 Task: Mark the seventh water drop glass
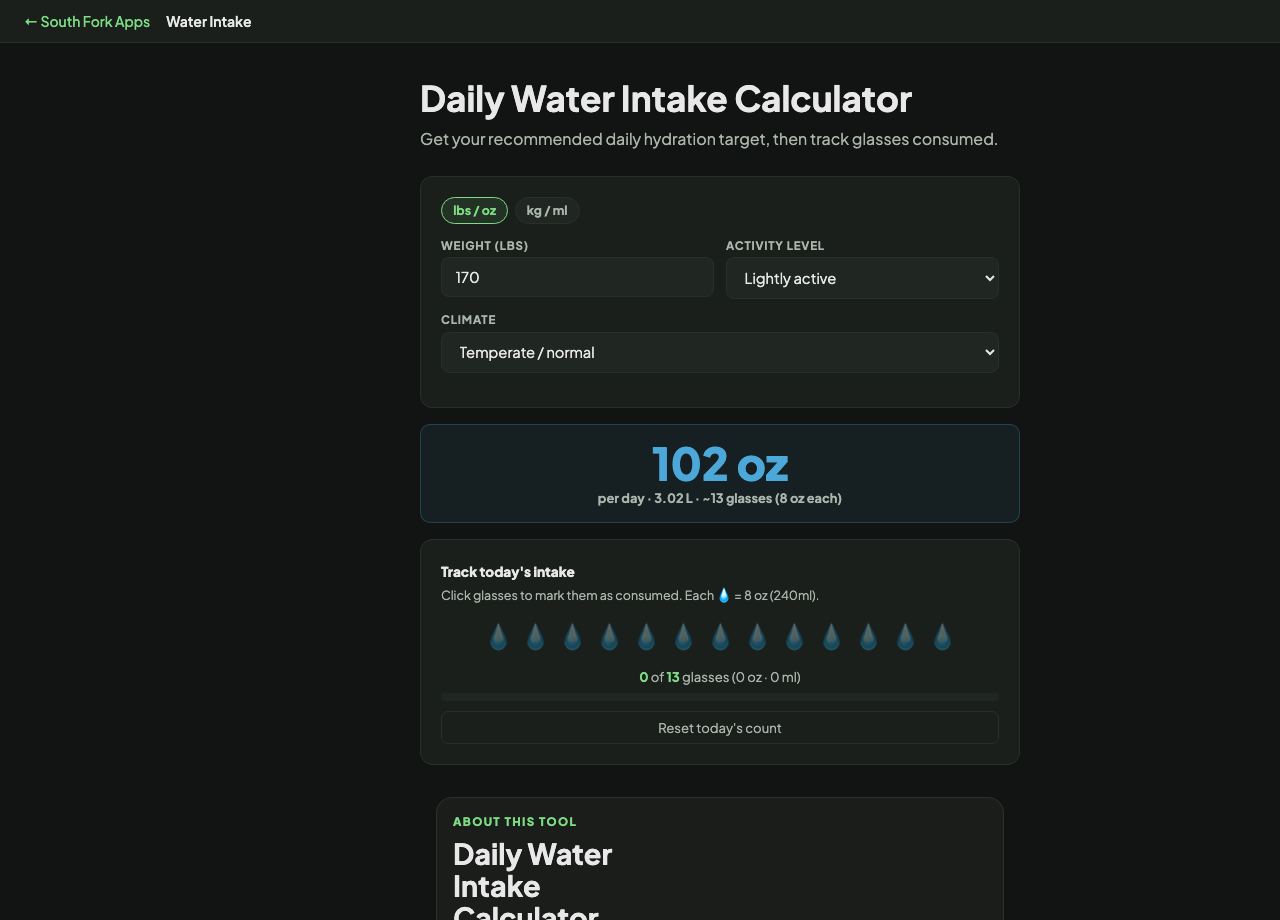[720, 637]
